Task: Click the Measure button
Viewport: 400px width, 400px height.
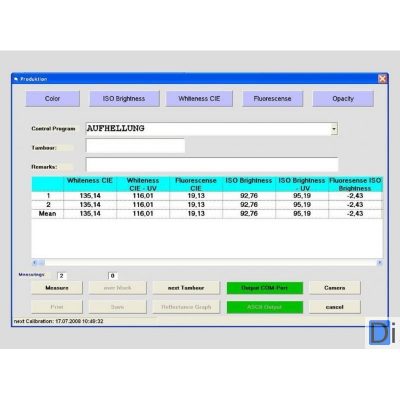Action: (57, 288)
